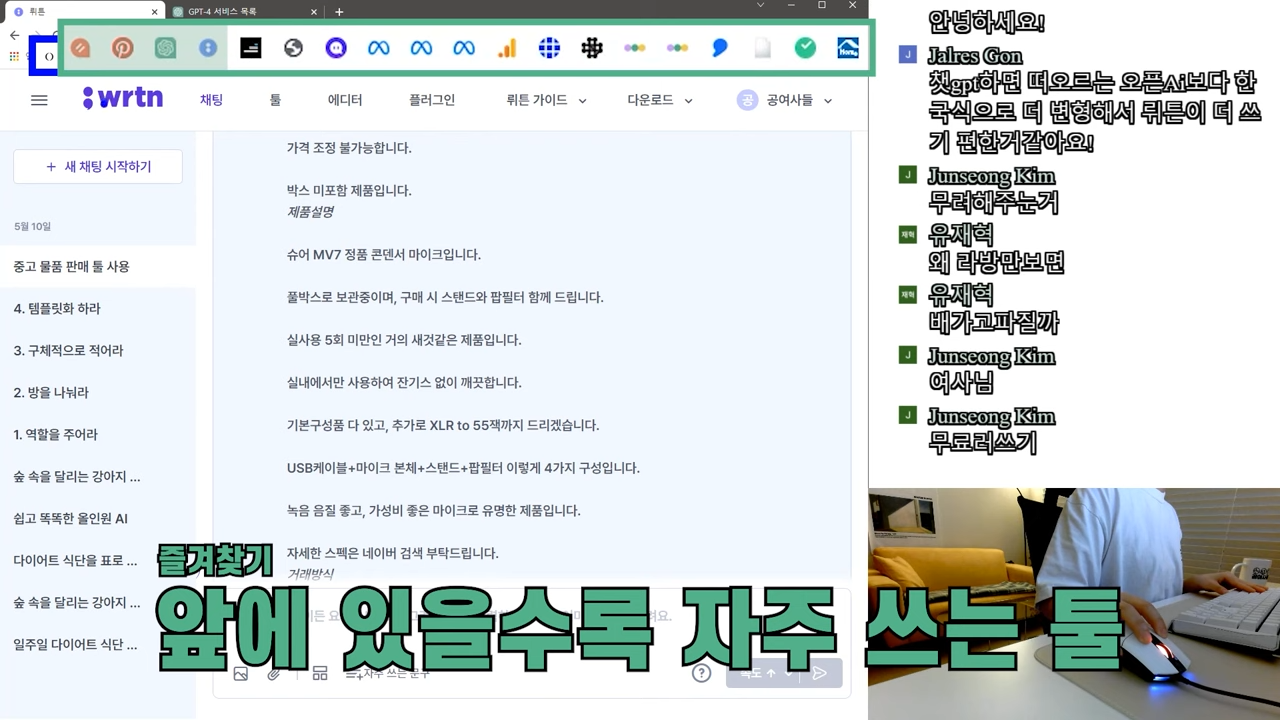The image size is (1280, 720).
Task: Send the message with the arrow icon
Action: (819, 673)
